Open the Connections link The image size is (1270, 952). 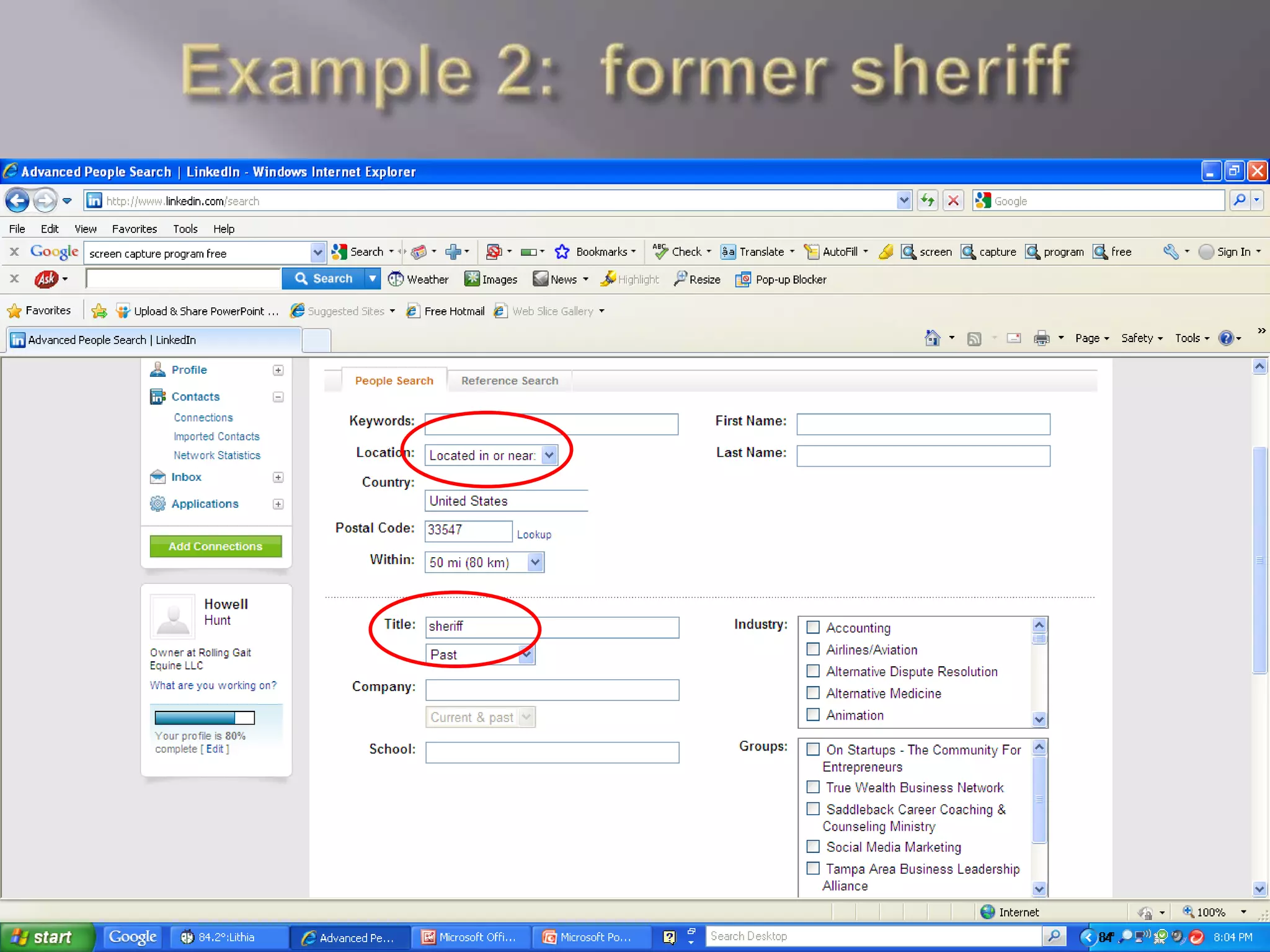(203, 418)
